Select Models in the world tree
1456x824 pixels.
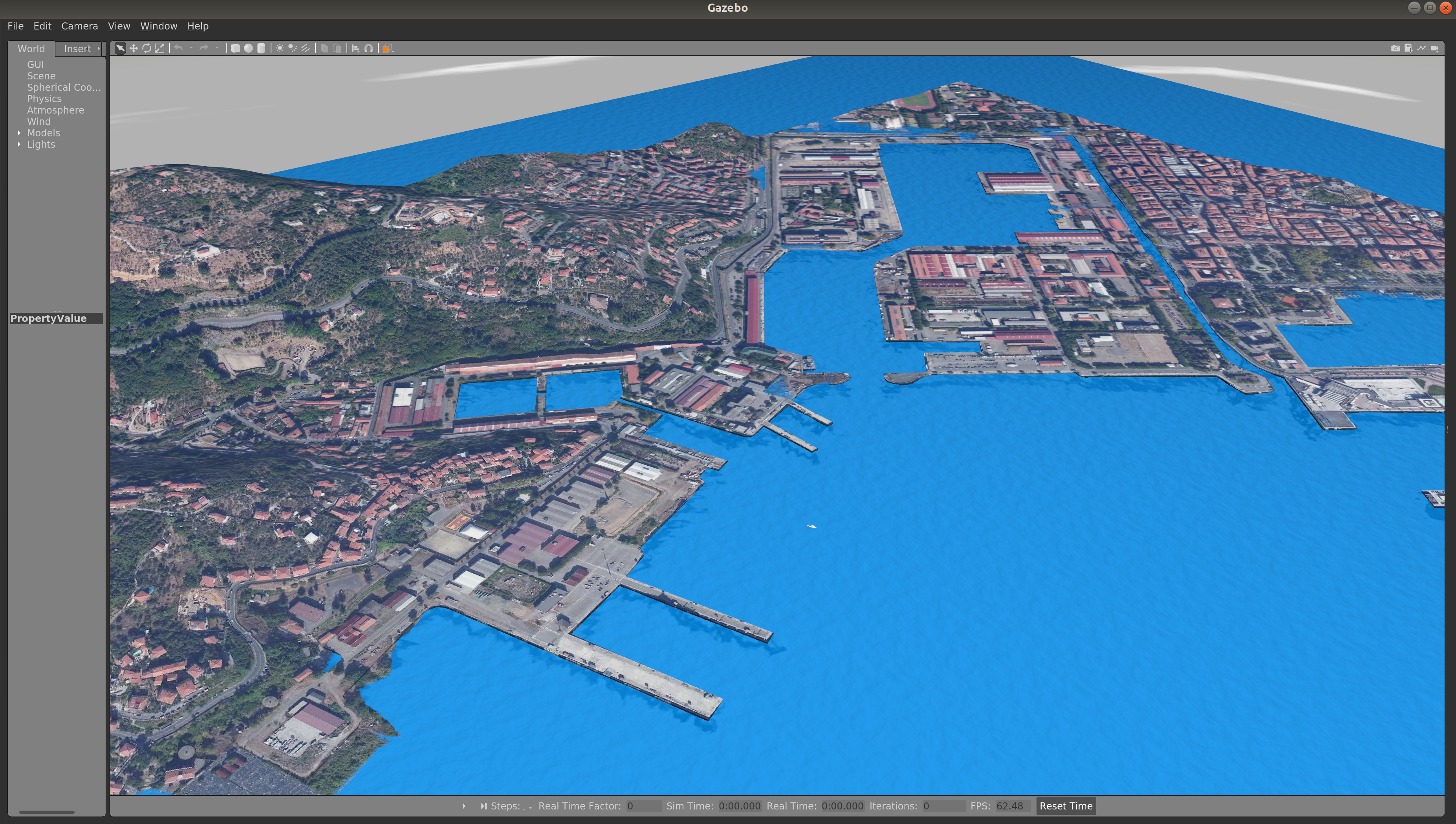point(44,133)
